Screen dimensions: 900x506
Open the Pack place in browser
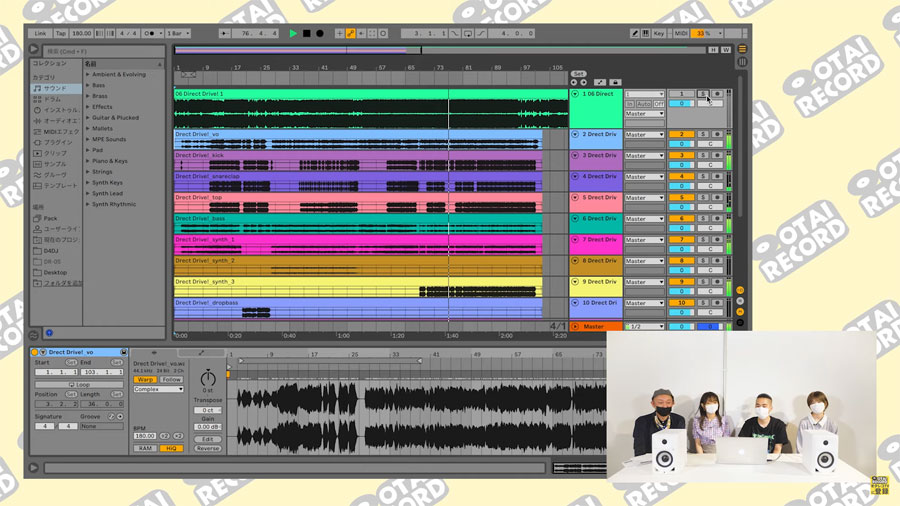tap(51, 218)
